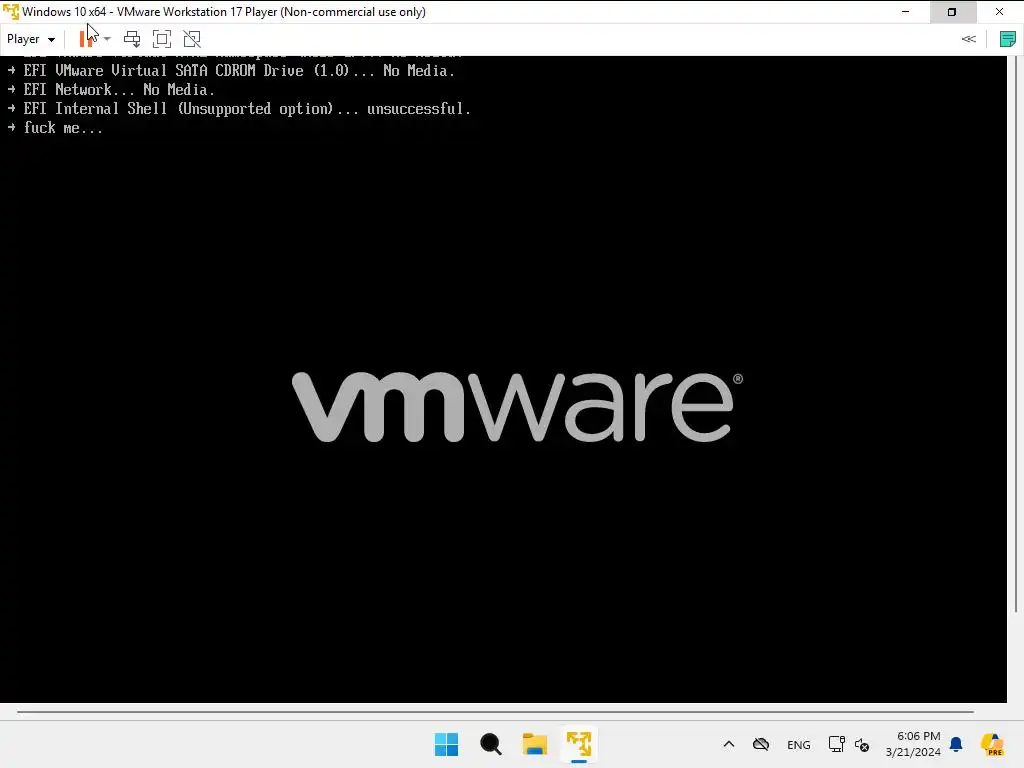
Task: Click the vertical scrollbar of VM view
Action: (x=1016, y=333)
